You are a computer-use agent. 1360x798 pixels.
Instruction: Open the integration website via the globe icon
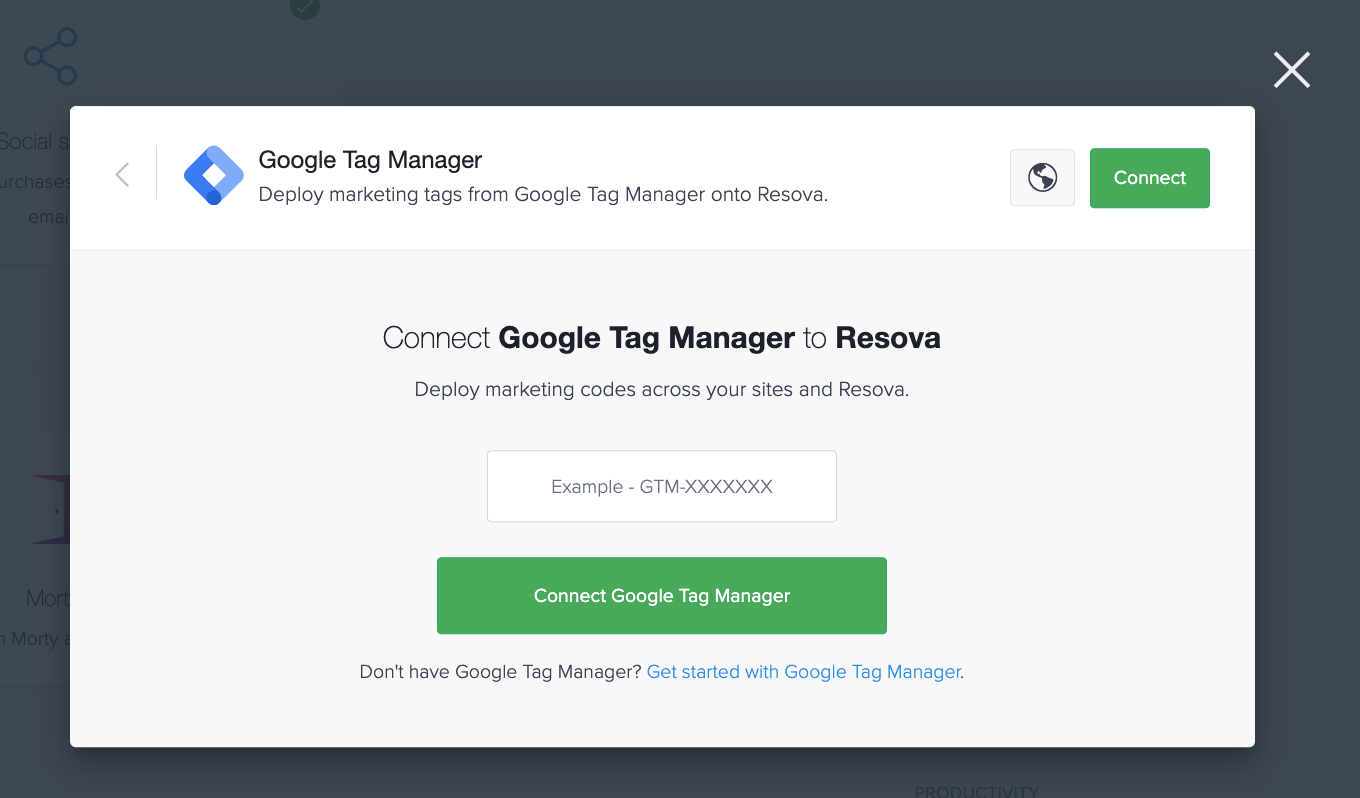[x=1042, y=178]
